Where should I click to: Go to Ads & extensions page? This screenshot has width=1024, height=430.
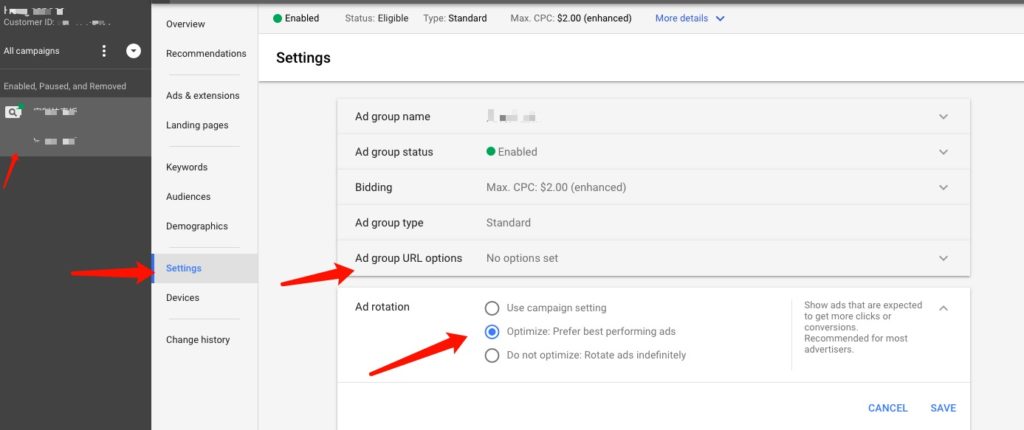tap(203, 96)
